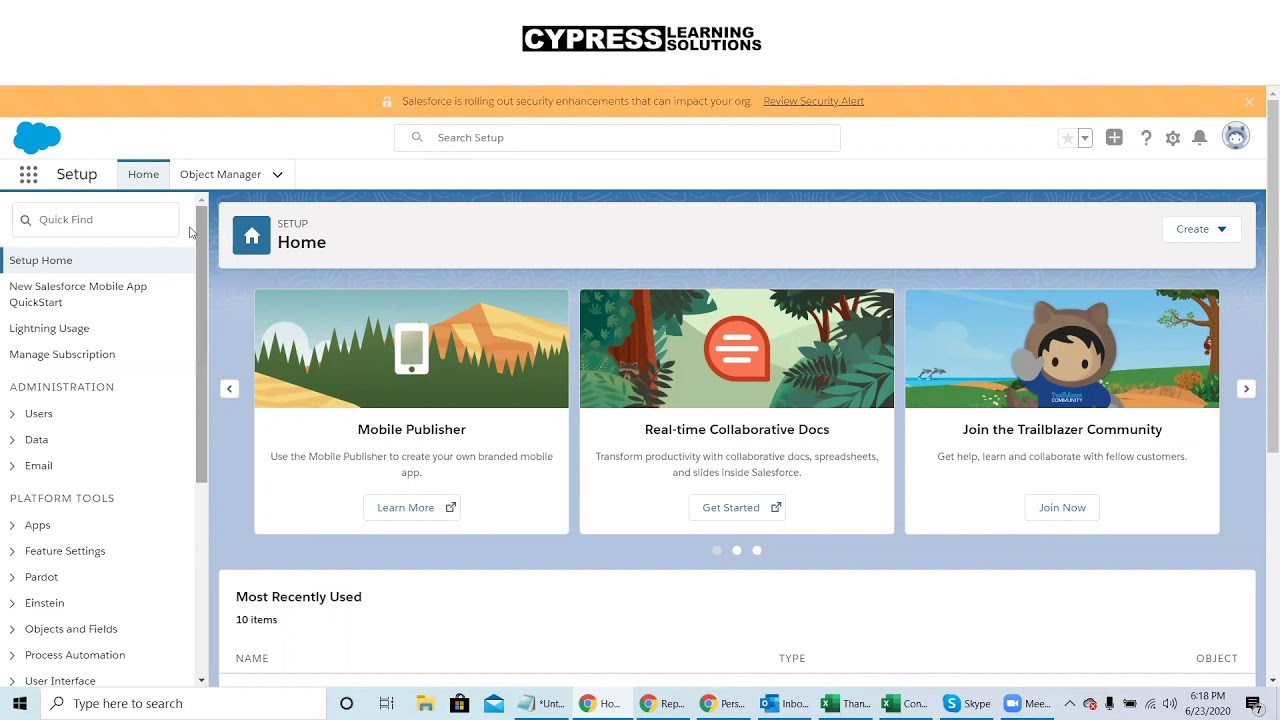Viewport: 1280px width, 720px height.
Task: Click the Real-time Collaborative Docs card image
Action: [x=737, y=349]
